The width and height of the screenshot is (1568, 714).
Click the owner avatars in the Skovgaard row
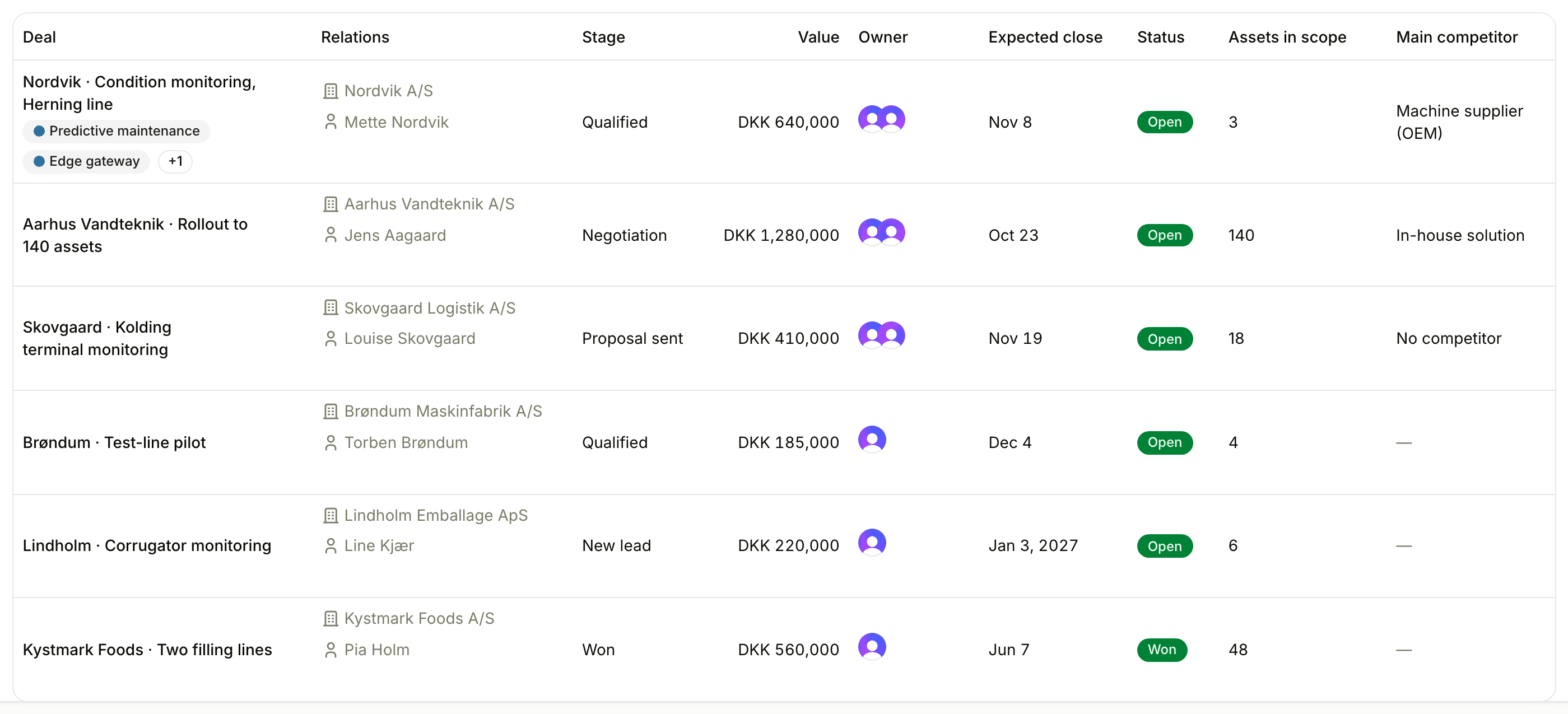(x=881, y=335)
